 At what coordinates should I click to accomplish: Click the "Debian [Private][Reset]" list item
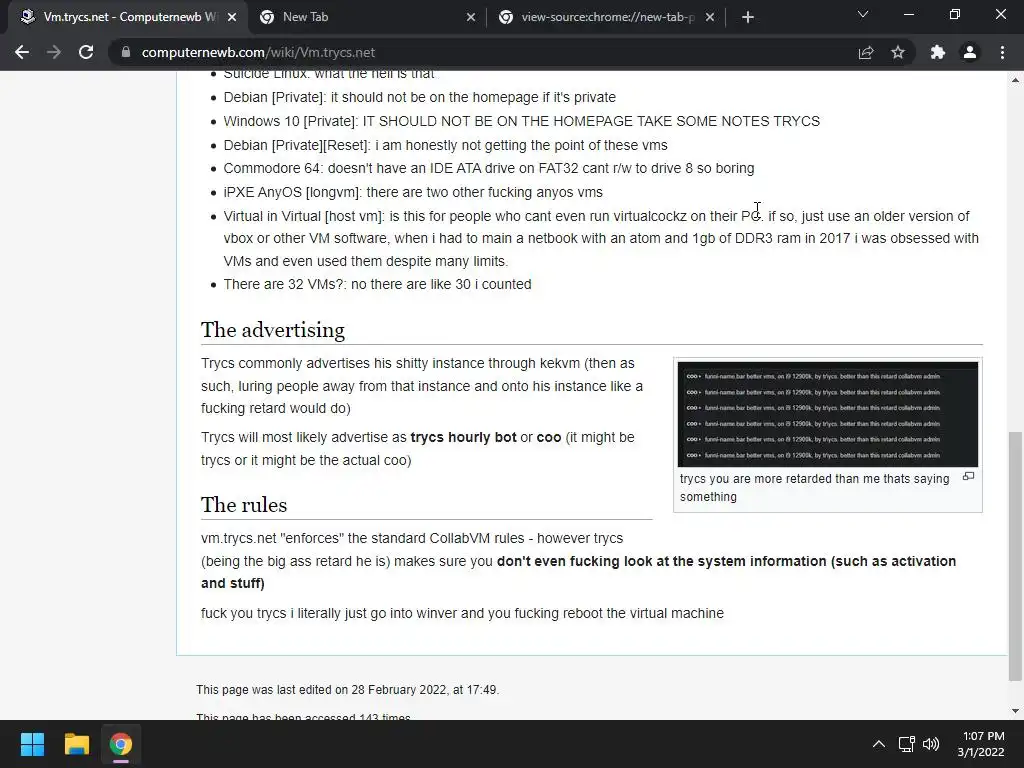click(445, 145)
